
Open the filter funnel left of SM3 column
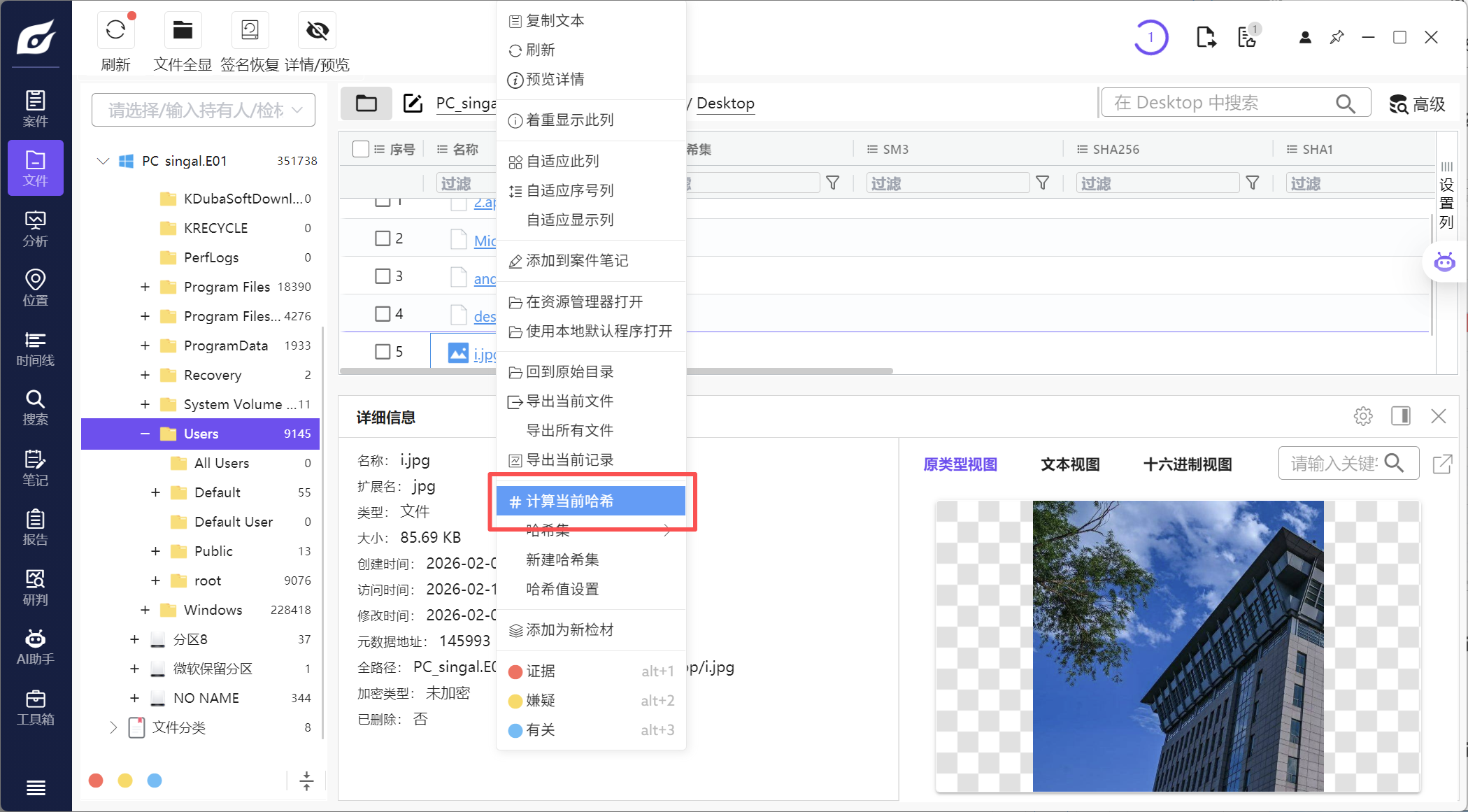coord(833,183)
